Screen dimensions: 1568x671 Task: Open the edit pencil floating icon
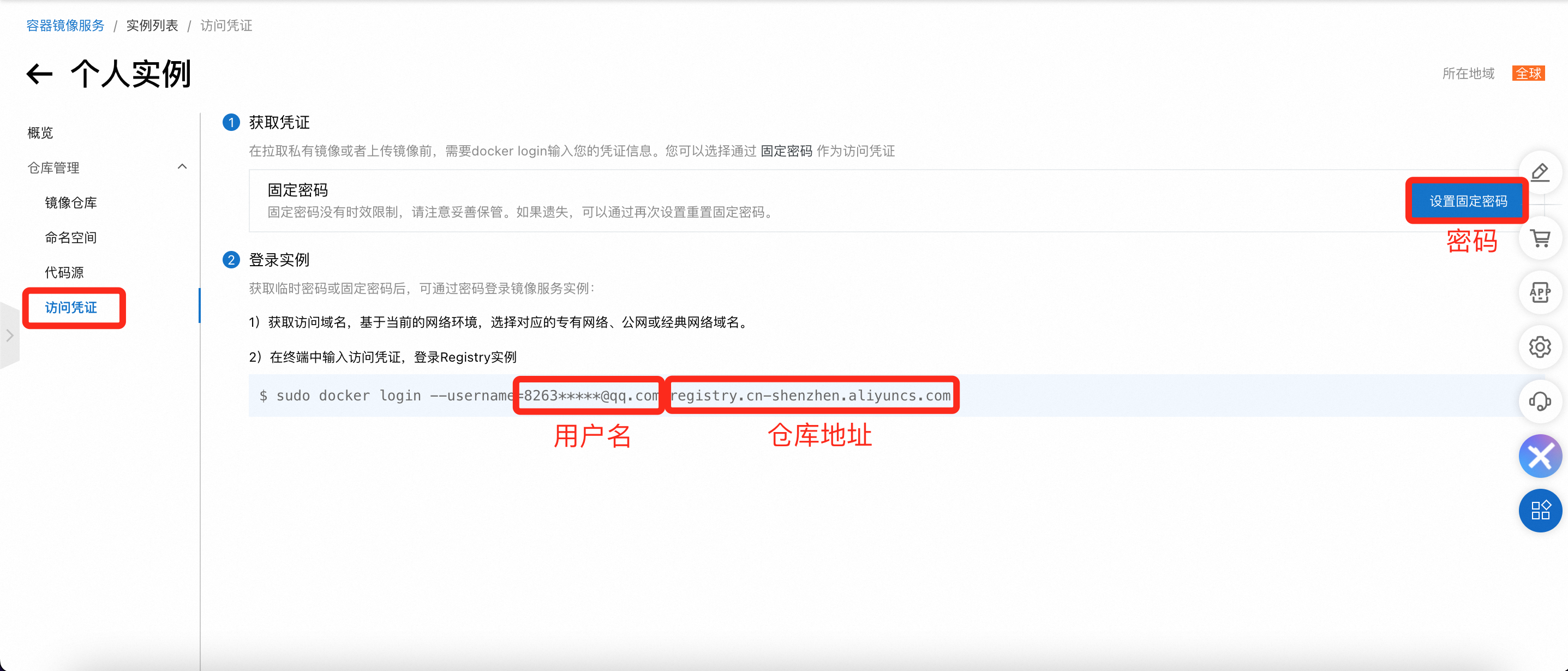coord(1540,173)
